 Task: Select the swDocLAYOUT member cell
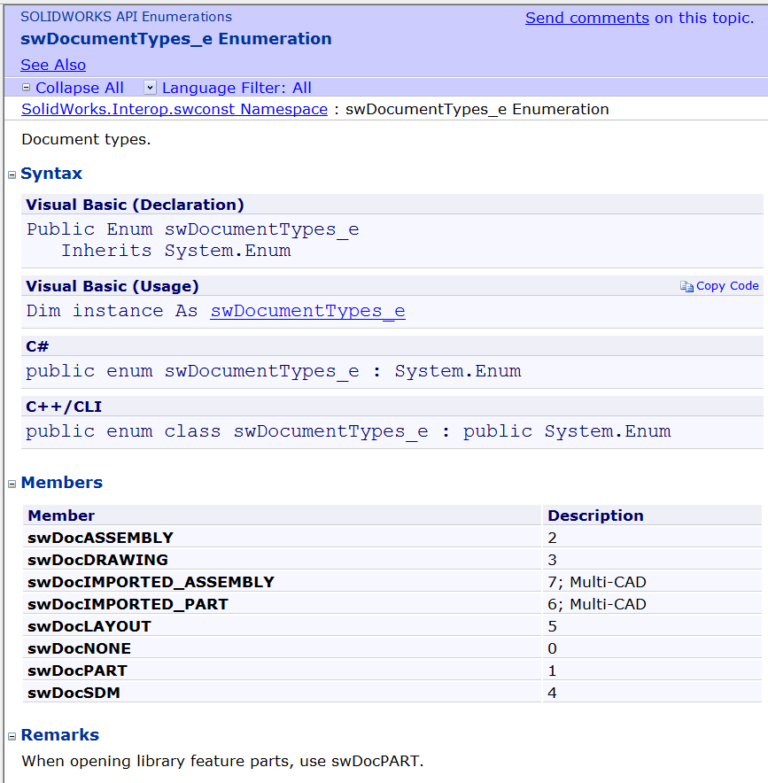[x=282, y=626]
